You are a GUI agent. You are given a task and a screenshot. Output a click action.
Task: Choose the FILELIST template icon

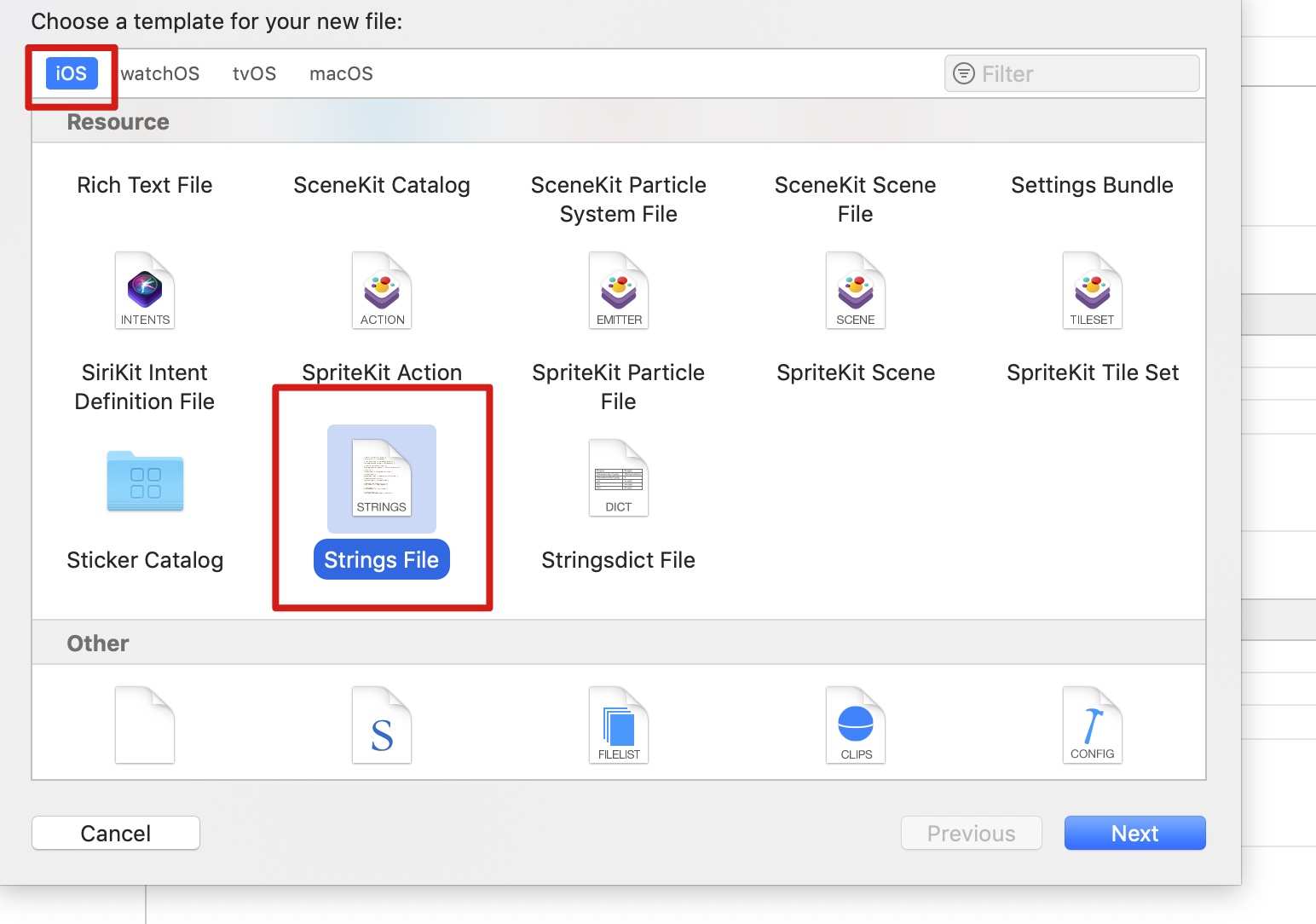tap(619, 725)
